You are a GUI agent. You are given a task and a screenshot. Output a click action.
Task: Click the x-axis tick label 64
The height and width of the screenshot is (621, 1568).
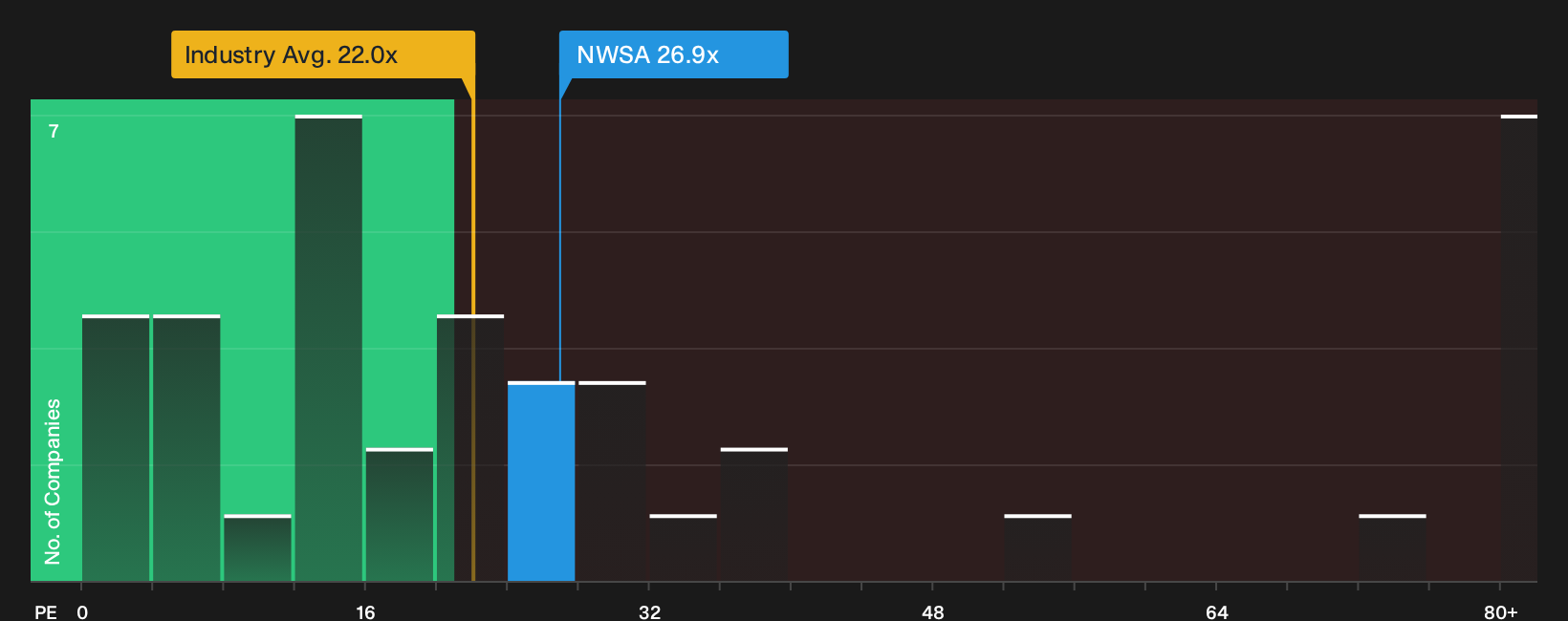tap(1216, 612)
